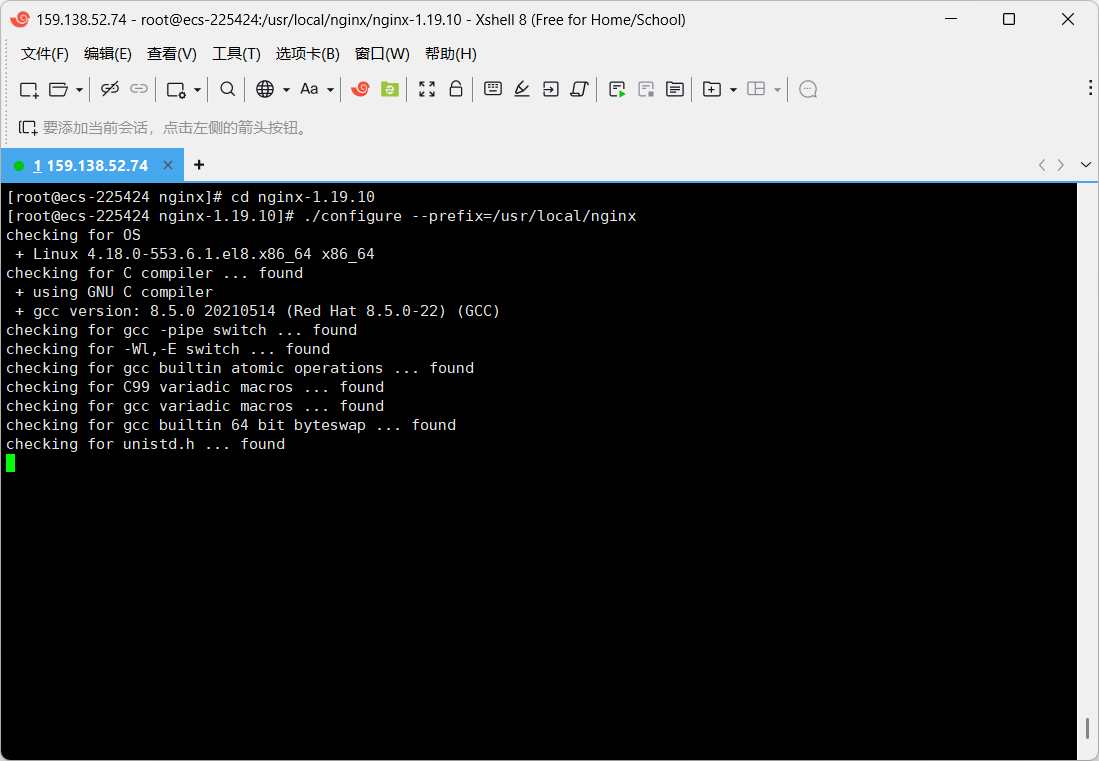Click the Linux 4.18.0-553.6.1.el8 line
This screenshot has width=1099, height=761.
(x=195, y=254)
